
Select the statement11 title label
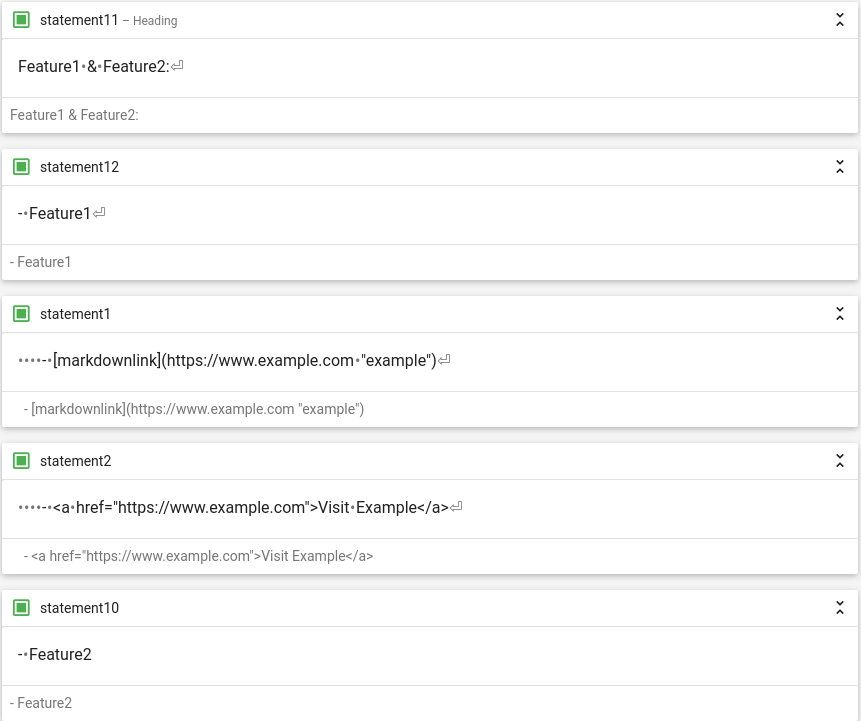coord(79,20)
